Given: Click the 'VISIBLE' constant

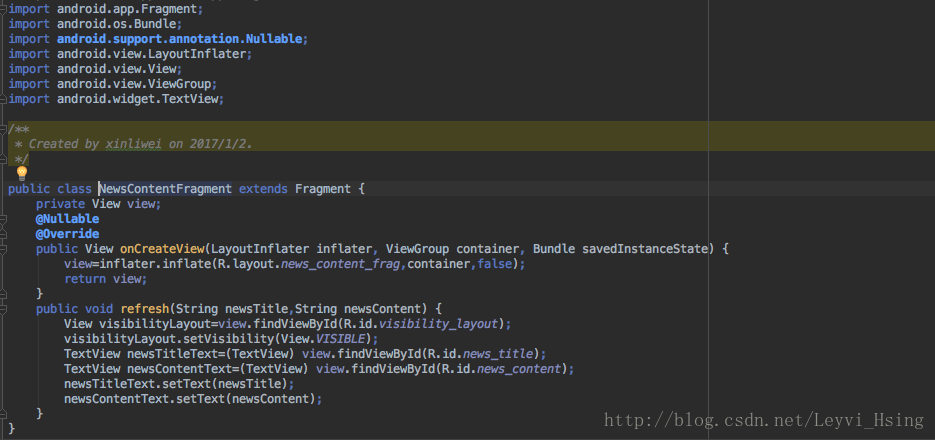Looking at the screenshot, I should [x=340, y=339].
